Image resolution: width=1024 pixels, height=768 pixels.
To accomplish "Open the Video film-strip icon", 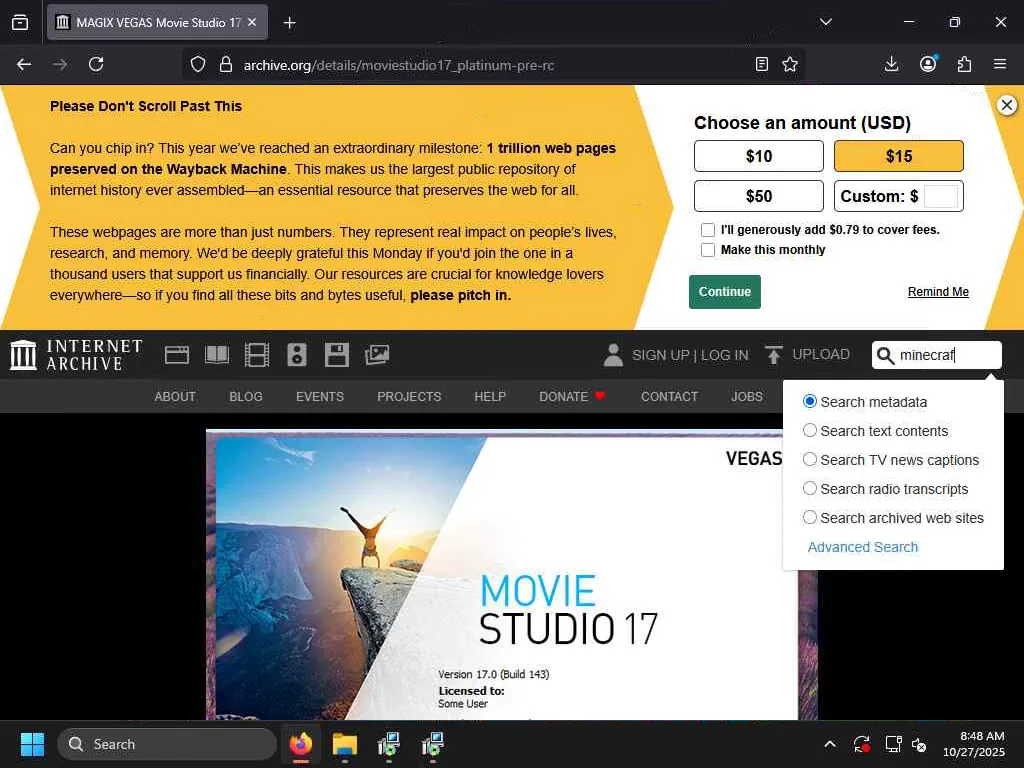I will click(x=257, y=355).
